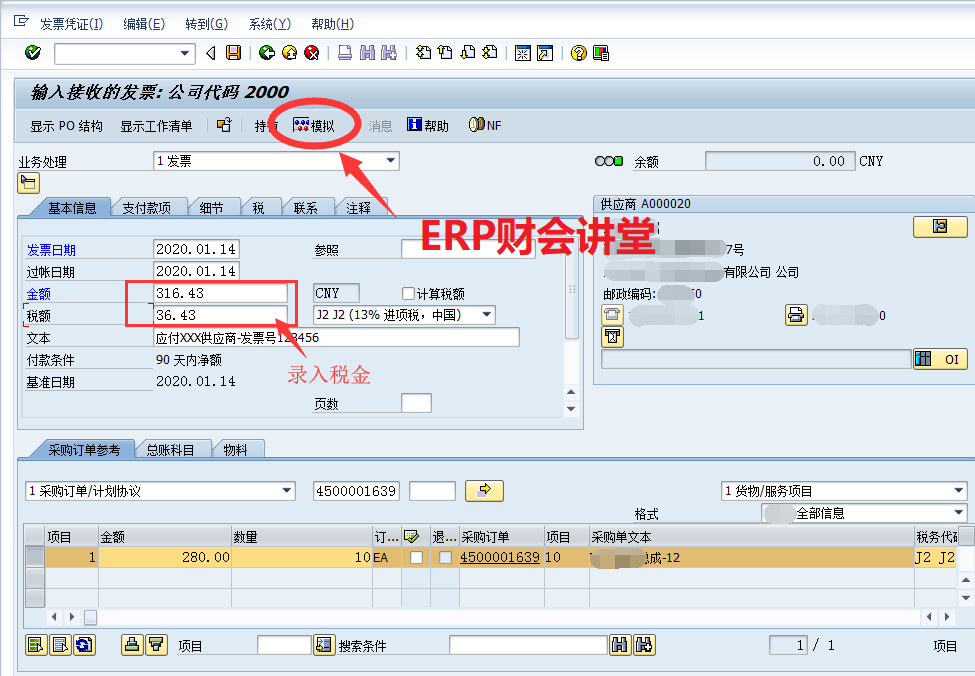This screenshot has width=975, height=676.
Task: Click the 金额 input field showing 316.43
Action: coord(221,294)
